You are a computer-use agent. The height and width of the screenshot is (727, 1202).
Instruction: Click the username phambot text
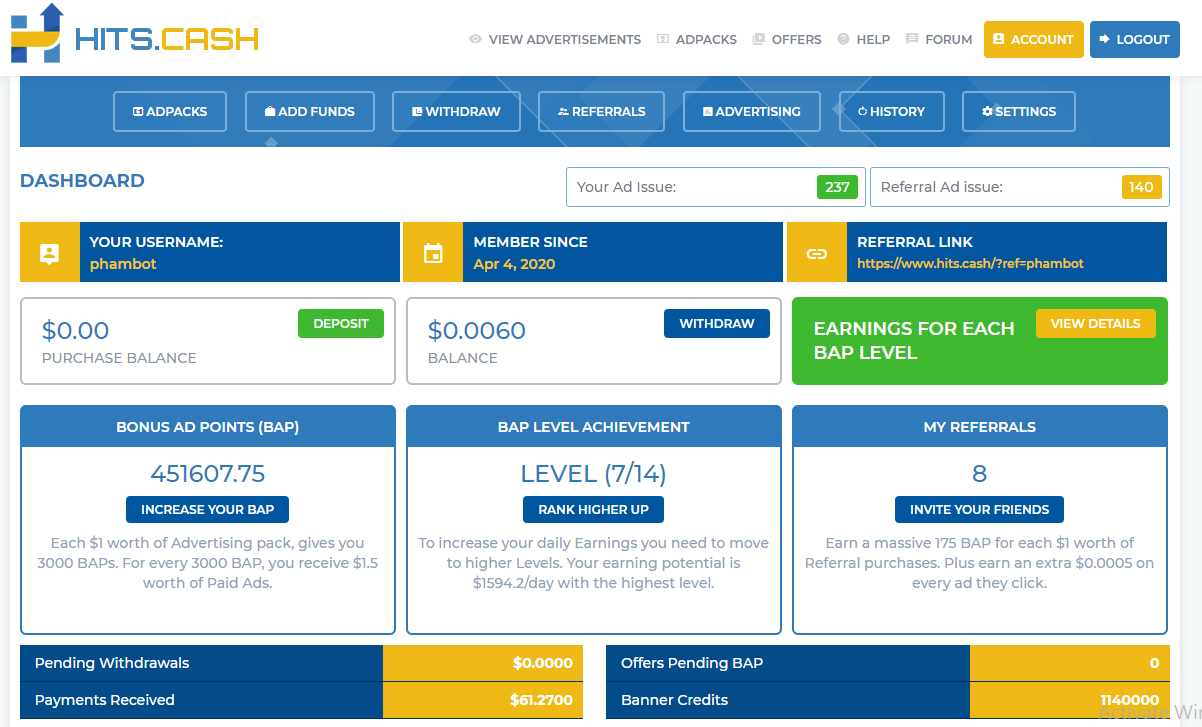(123, 264)
